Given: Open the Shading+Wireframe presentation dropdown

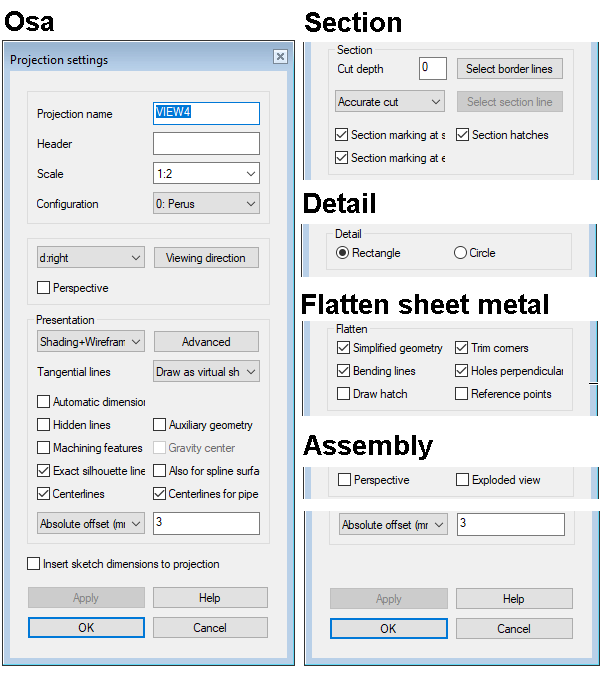Looking at the screenshot, I should 90,342.
